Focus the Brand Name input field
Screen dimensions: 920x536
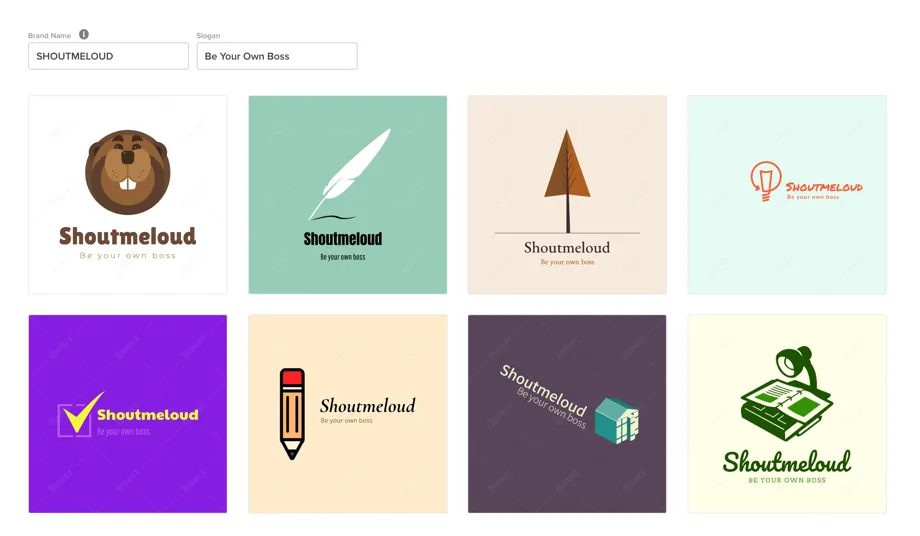pyautogui.click(x=108, y=56)
